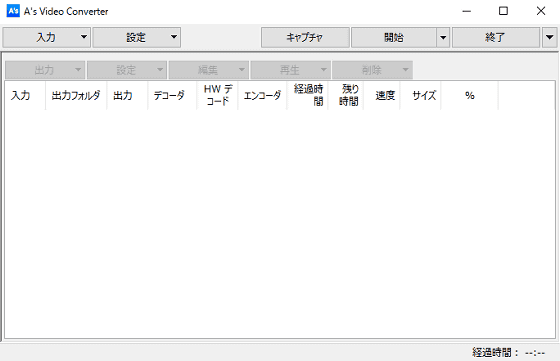This screenshot has width=560, height=361.
Task: Click the 速度 column header
Action: coord(382,96)
